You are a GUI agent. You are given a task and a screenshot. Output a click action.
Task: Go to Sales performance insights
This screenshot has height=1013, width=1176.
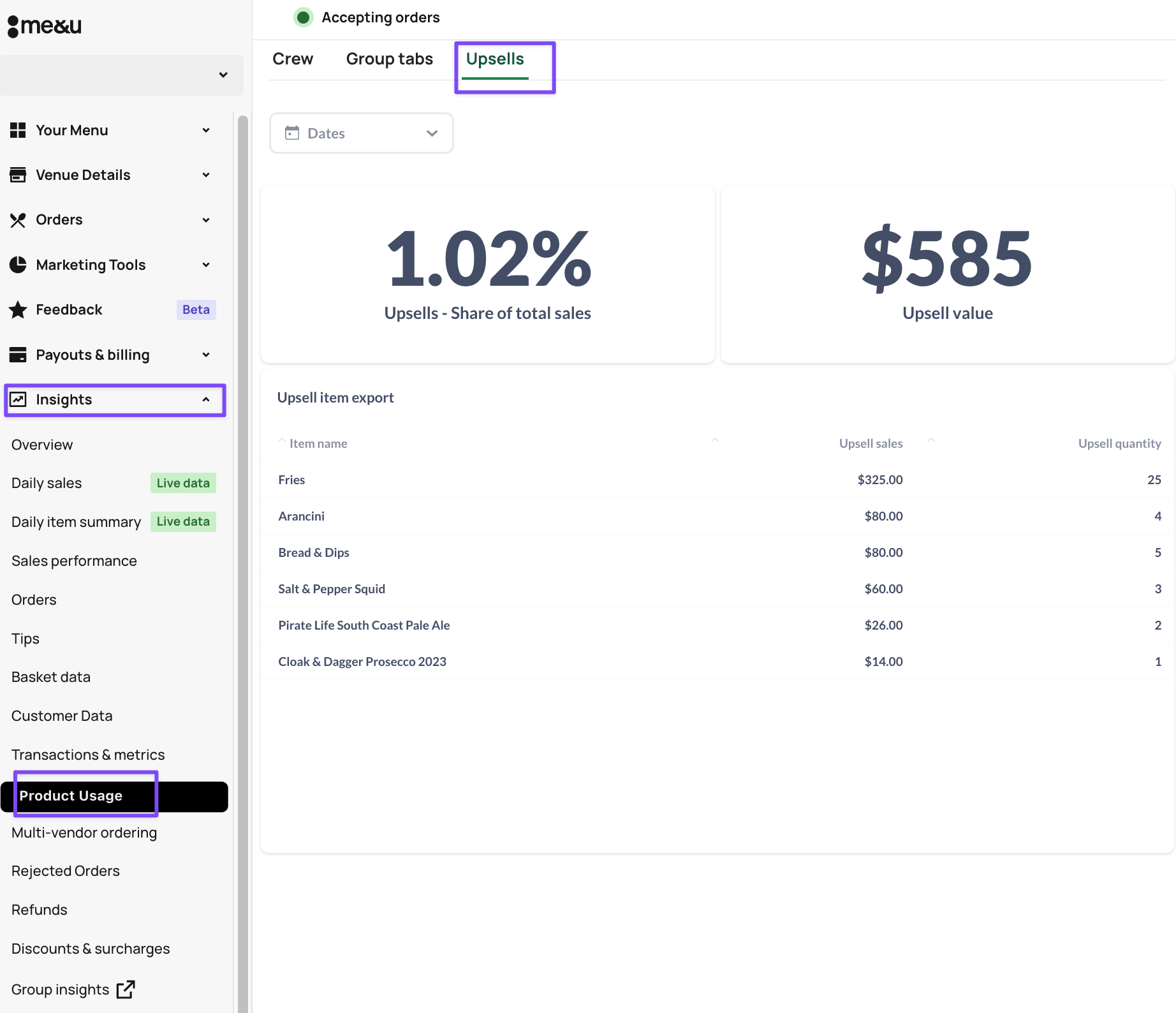74,561
